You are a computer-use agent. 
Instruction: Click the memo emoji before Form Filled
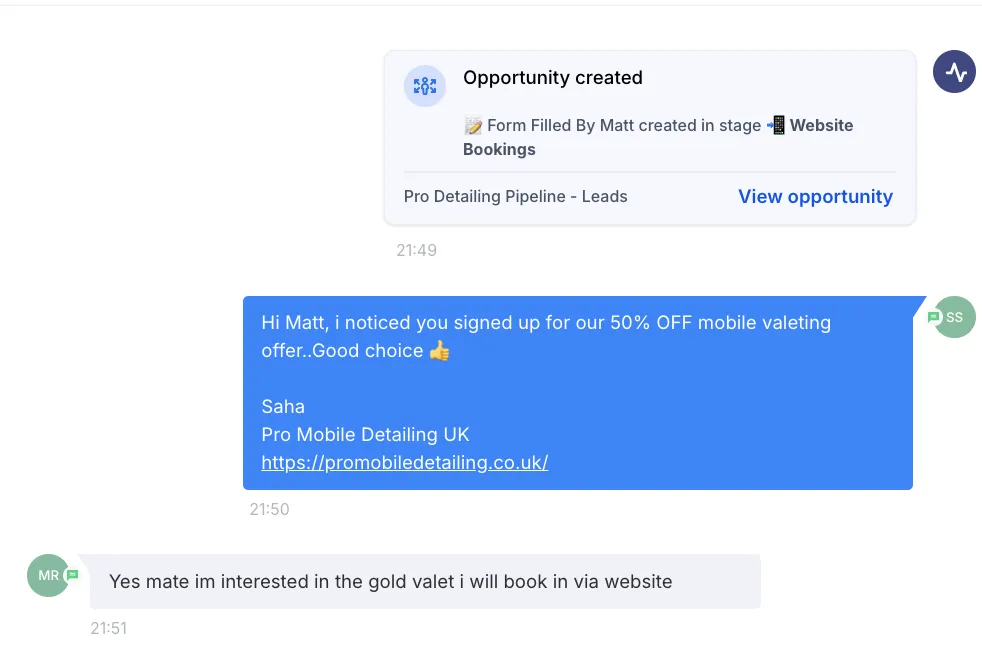point(473,126)
